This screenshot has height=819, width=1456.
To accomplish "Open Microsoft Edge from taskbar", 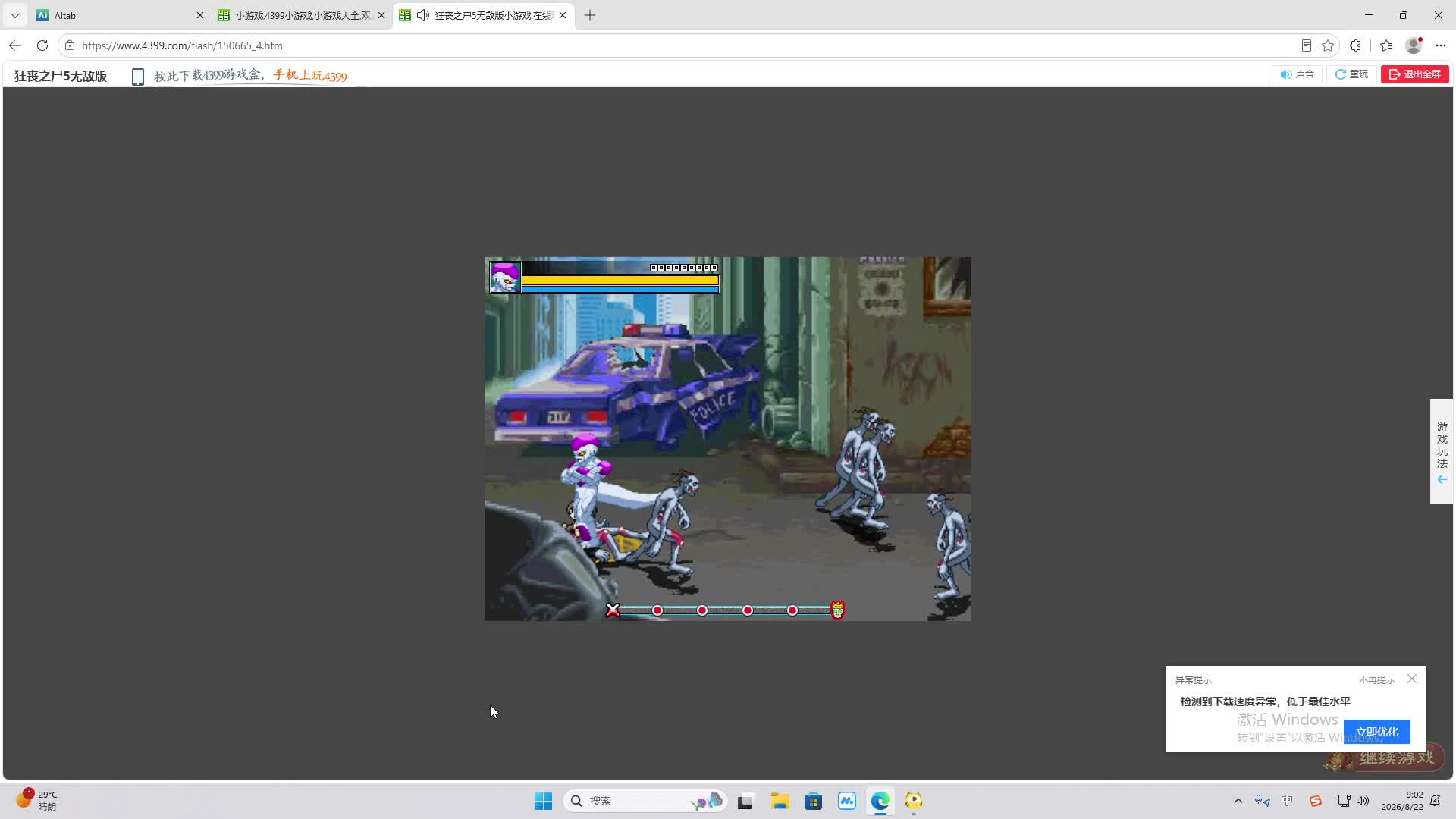I will coord(880,801).
